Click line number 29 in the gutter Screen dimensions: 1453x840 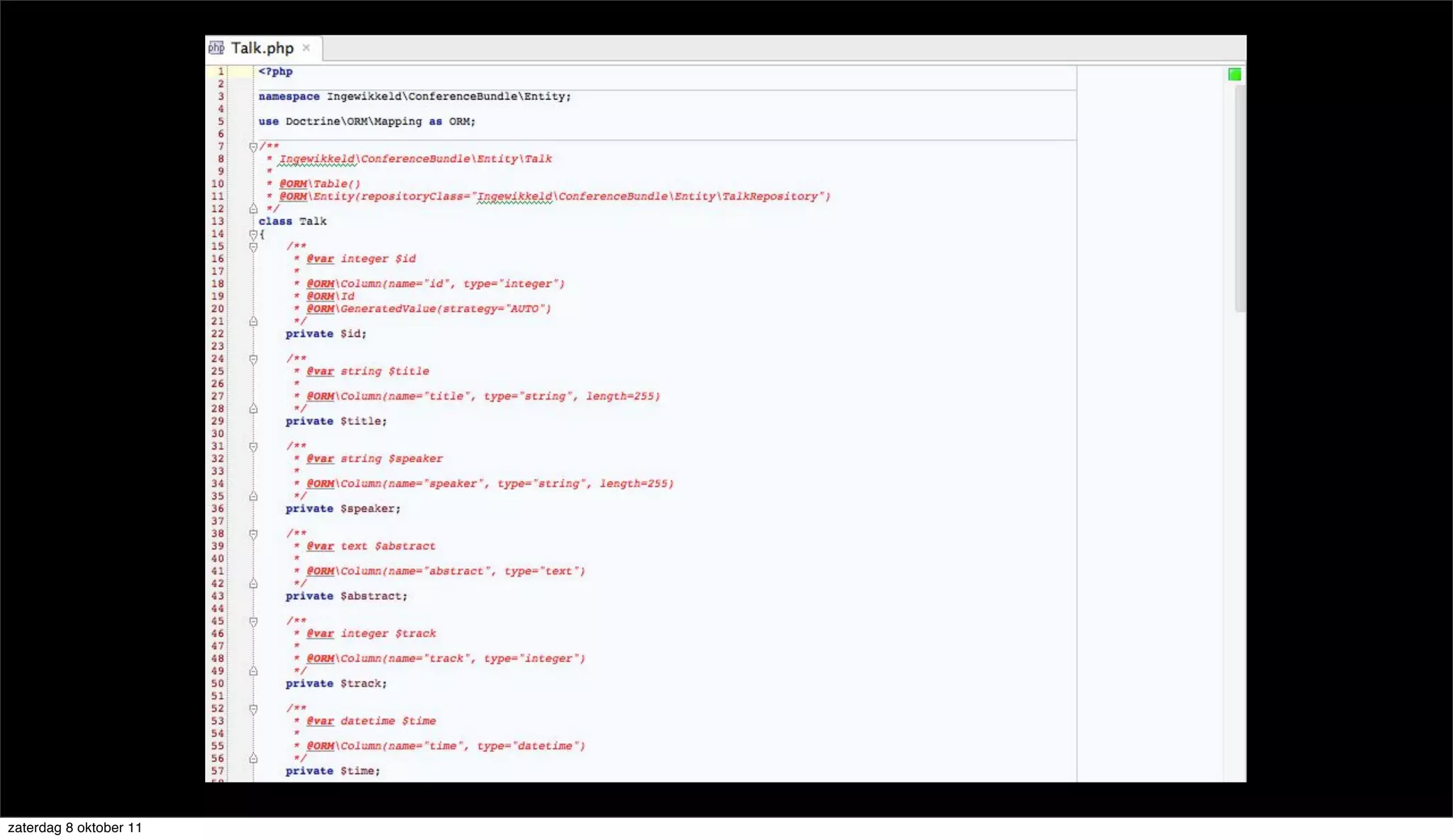tap(217, 421)
